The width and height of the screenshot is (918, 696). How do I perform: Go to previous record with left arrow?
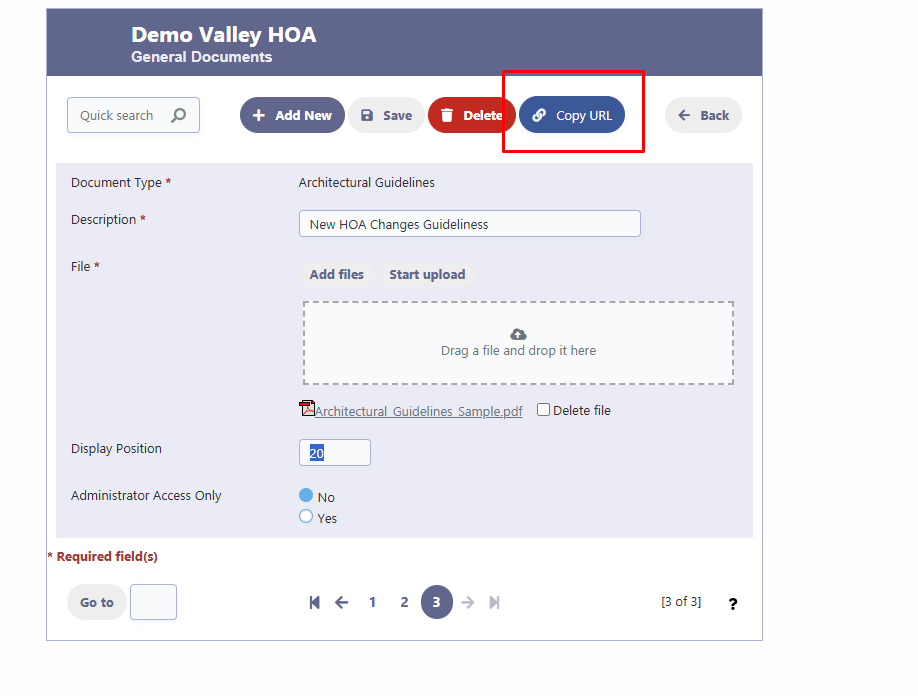[x=341, y=602]
